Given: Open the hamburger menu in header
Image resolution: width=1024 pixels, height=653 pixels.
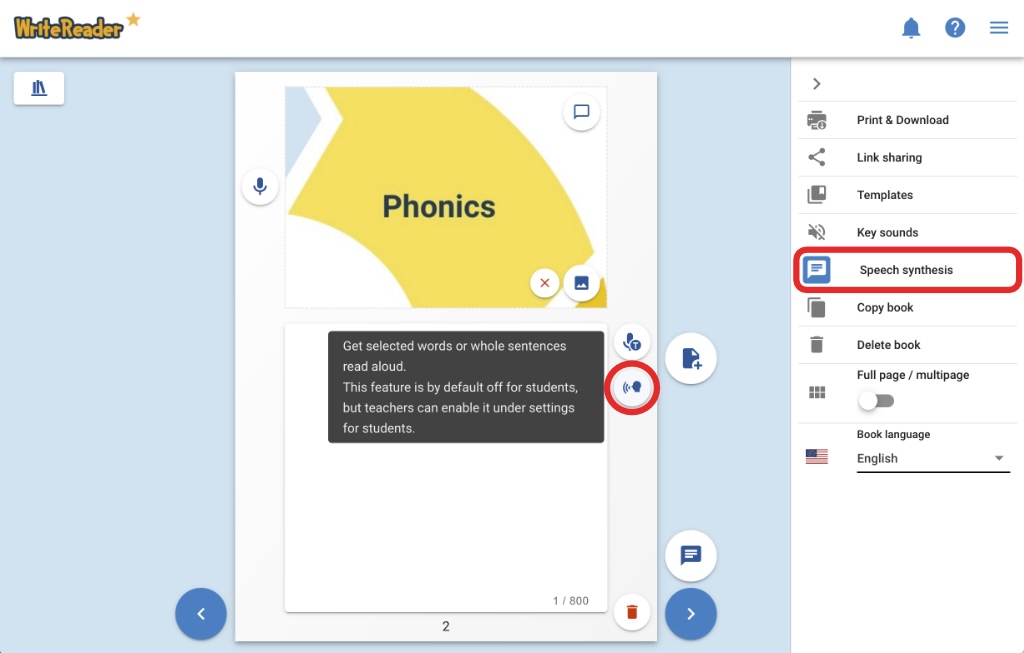Looking at the screenshot, I should click(998, 28).
